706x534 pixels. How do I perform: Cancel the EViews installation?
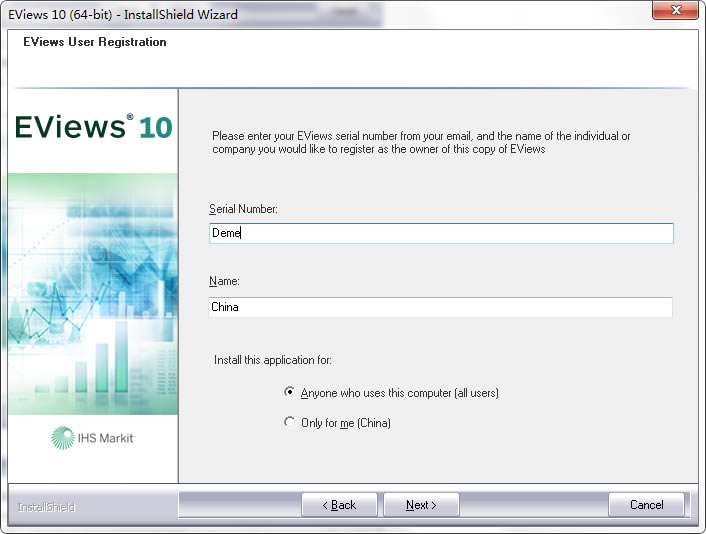[x=646, y=505]
